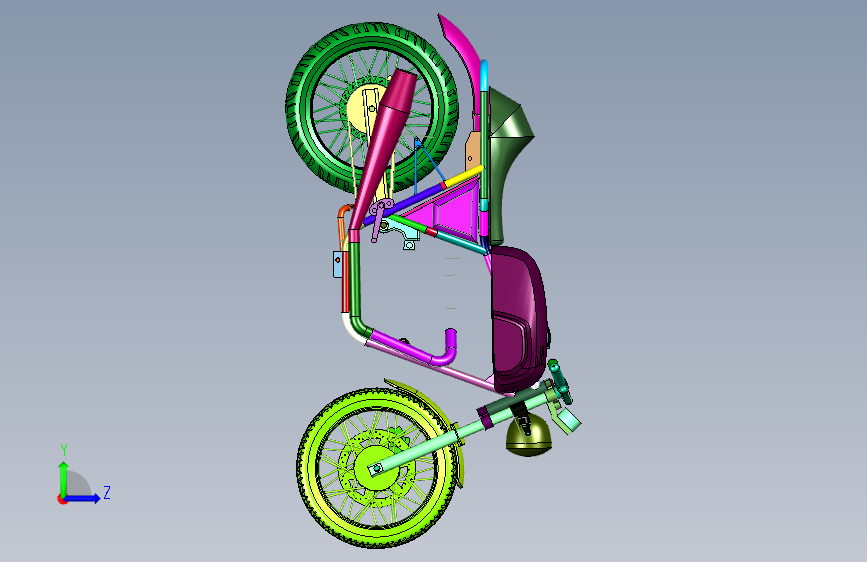Select the cyan tube tip above seat

[x=484, y=75]
